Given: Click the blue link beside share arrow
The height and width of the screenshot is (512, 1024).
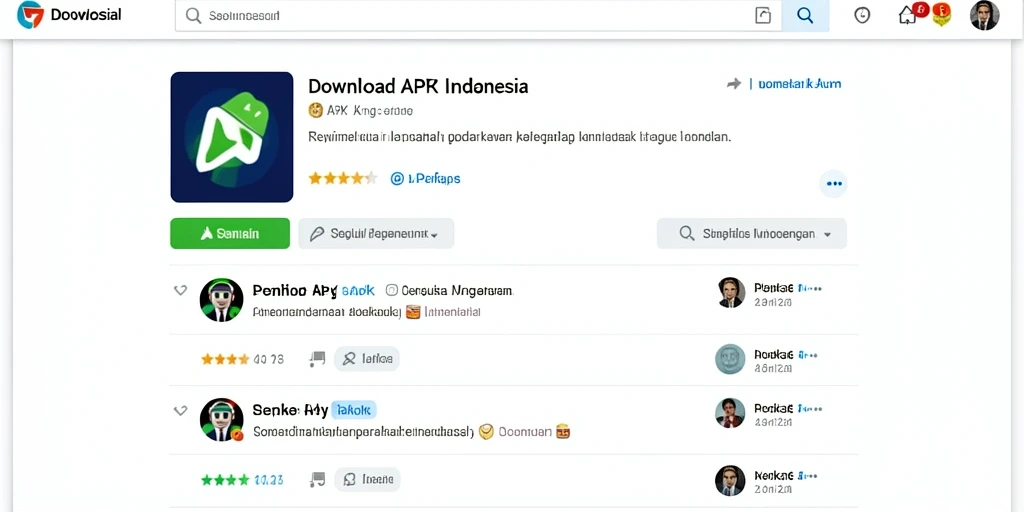Looking at the screenshot, I should click(x=799, y=84).
